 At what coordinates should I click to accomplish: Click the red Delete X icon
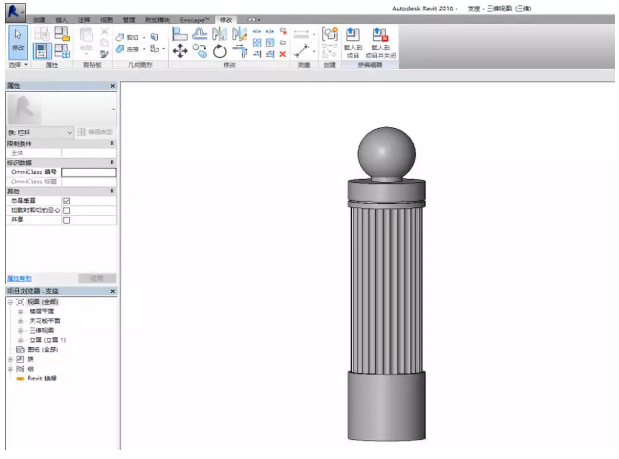click(x=283, y=54)
